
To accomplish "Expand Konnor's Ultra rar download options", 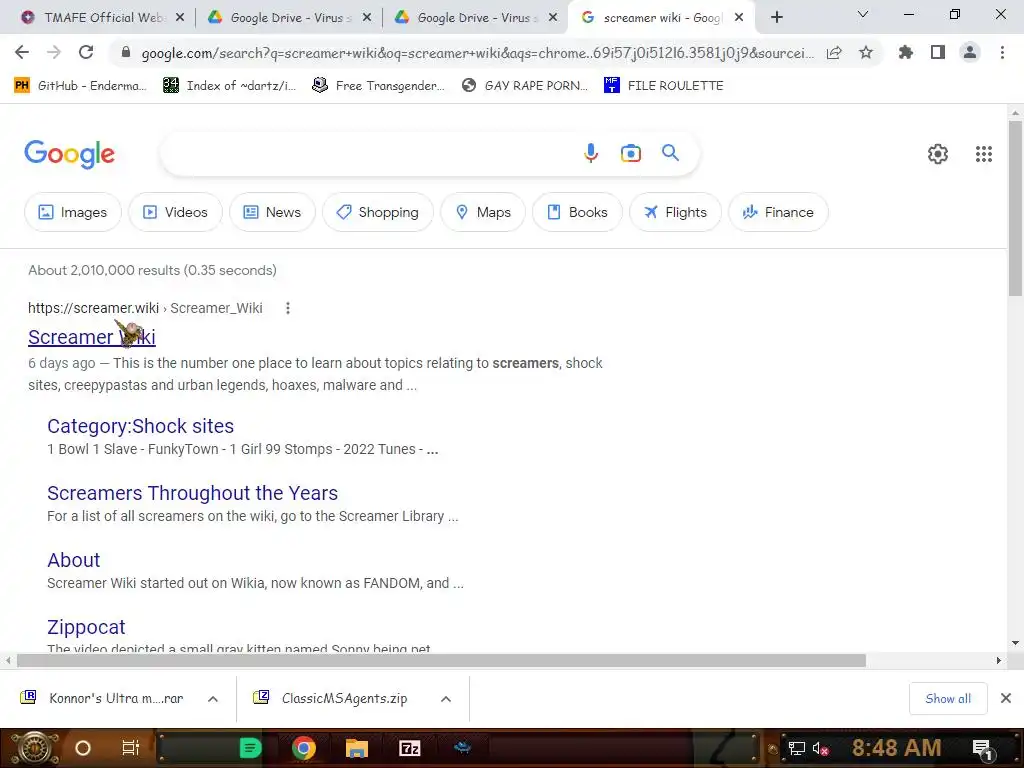I will (x=213, y=699).
